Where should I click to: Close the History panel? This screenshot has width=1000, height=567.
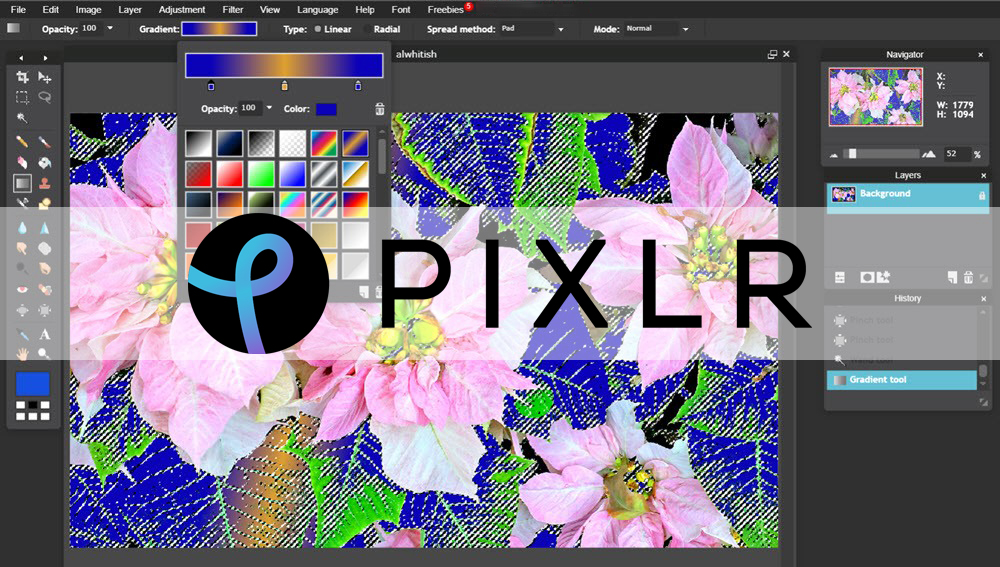point(983,298)
